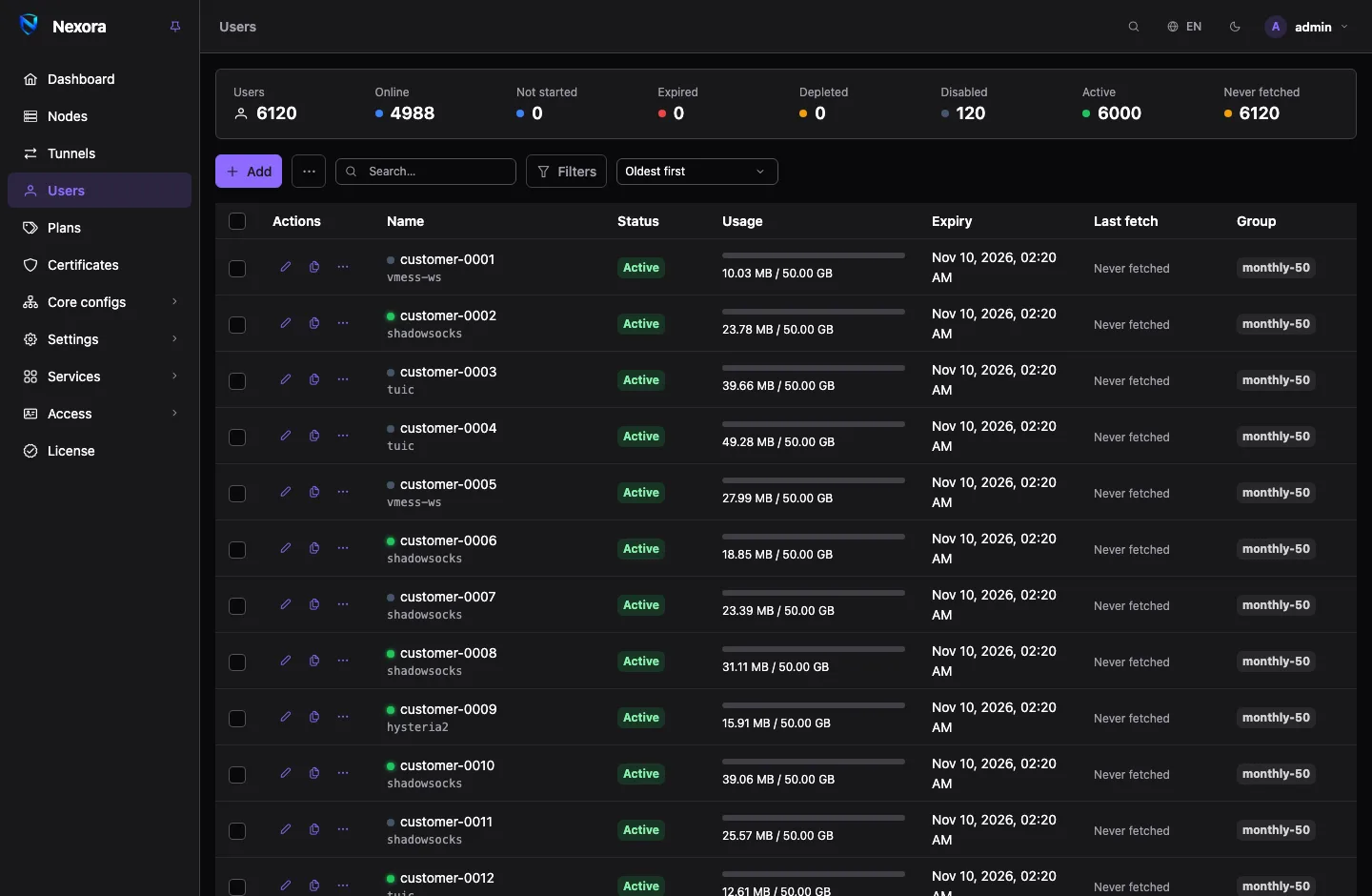This screenshot has width=1372, height=896.
Task: Select checkbox for customer-0010 row
Action: point(237,775)
